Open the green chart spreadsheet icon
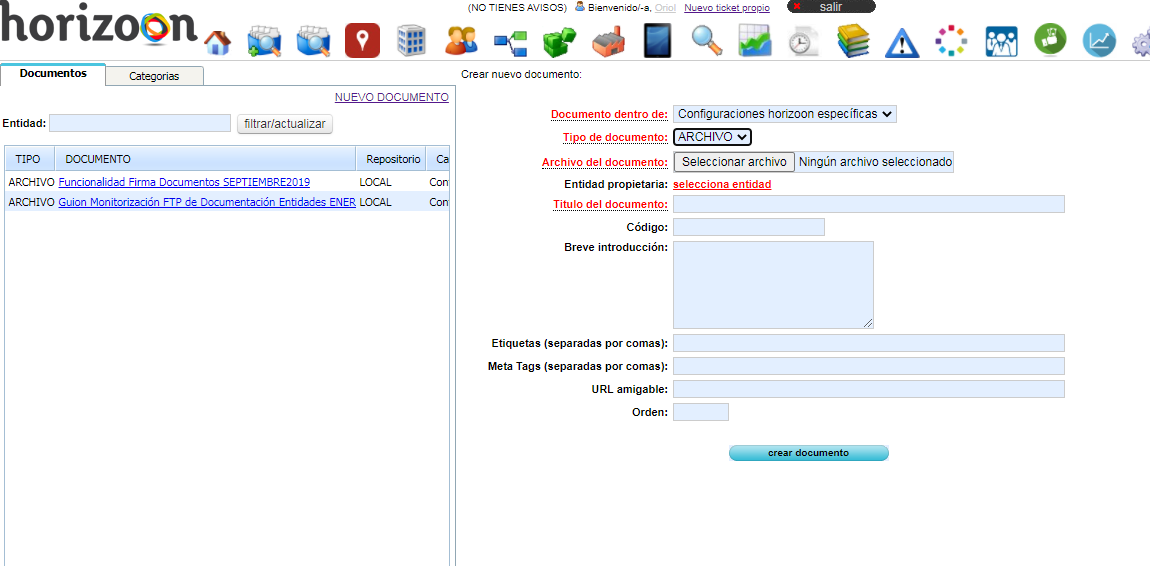Viewport: 1150px width, 566px height. click(x=755, y=41)
